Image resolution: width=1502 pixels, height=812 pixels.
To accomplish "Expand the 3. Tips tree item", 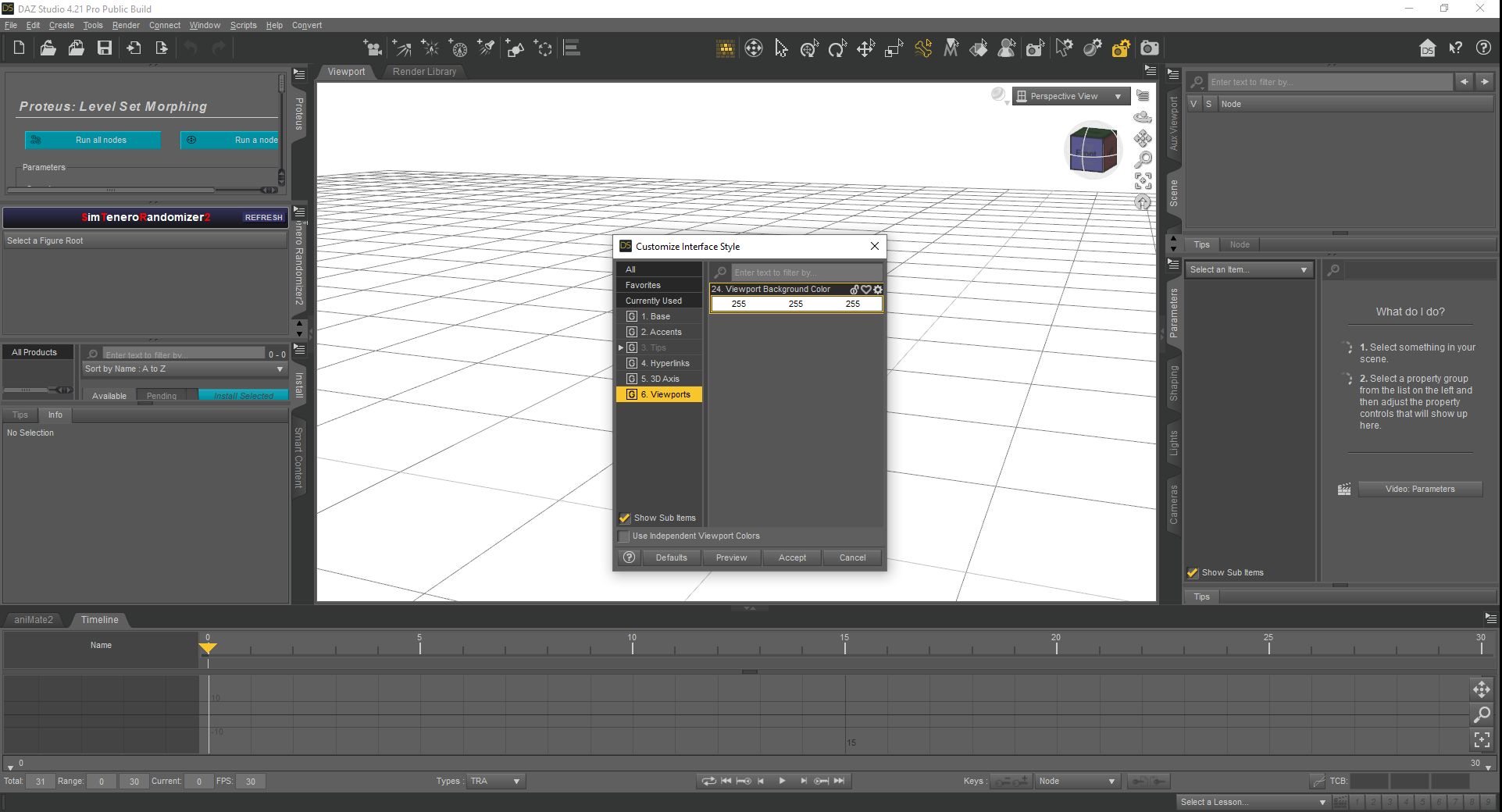I will (621, 347).
